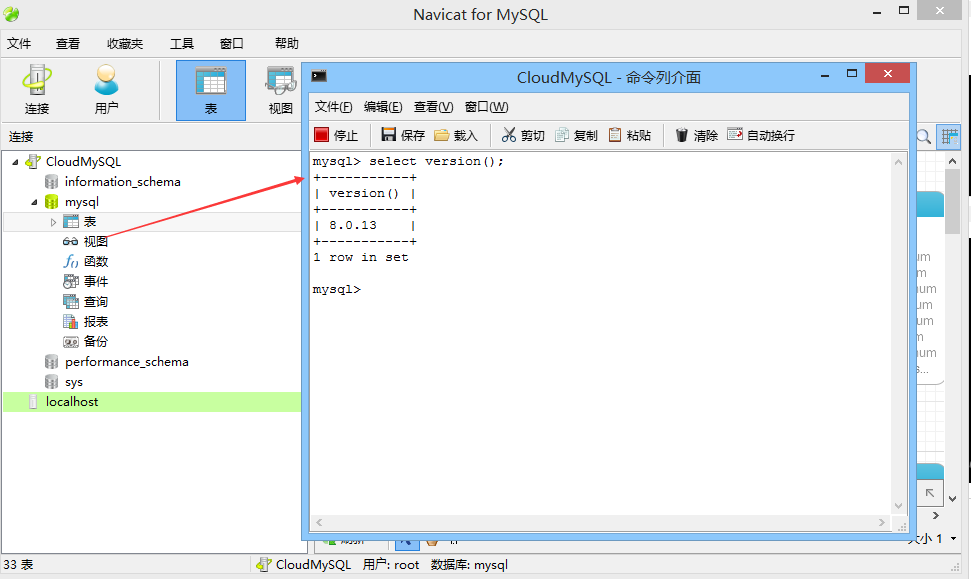The image size is (971, 579).
Task: Click the console window's terminal icon
Action: 319,76
